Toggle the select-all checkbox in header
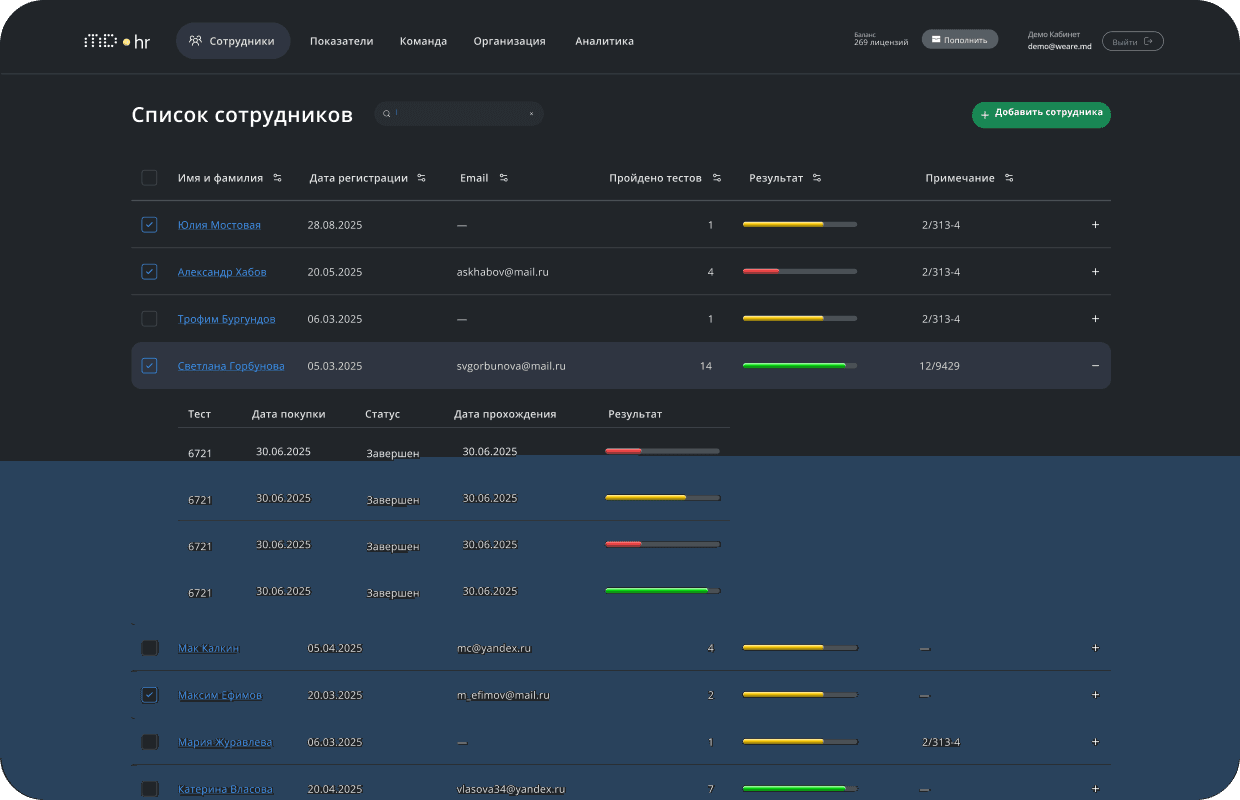The height and width of the screenshot is (800, 1240). [x=149, y=178]
